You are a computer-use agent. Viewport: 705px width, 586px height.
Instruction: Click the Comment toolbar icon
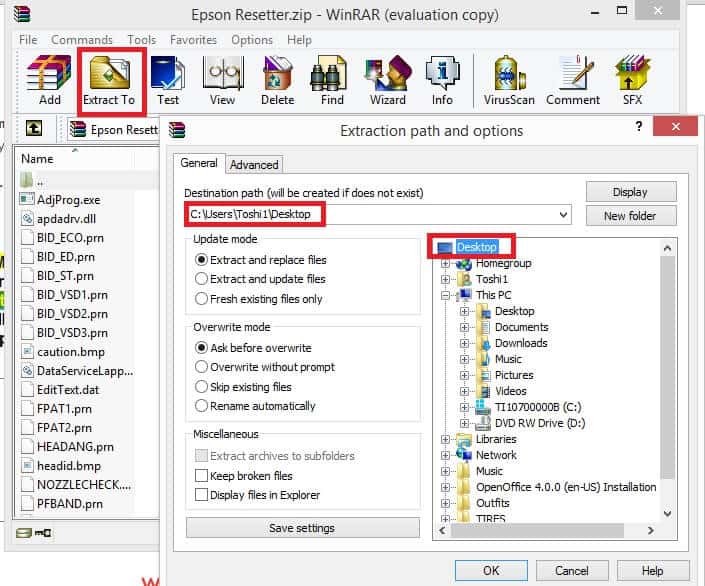point(573,80)
